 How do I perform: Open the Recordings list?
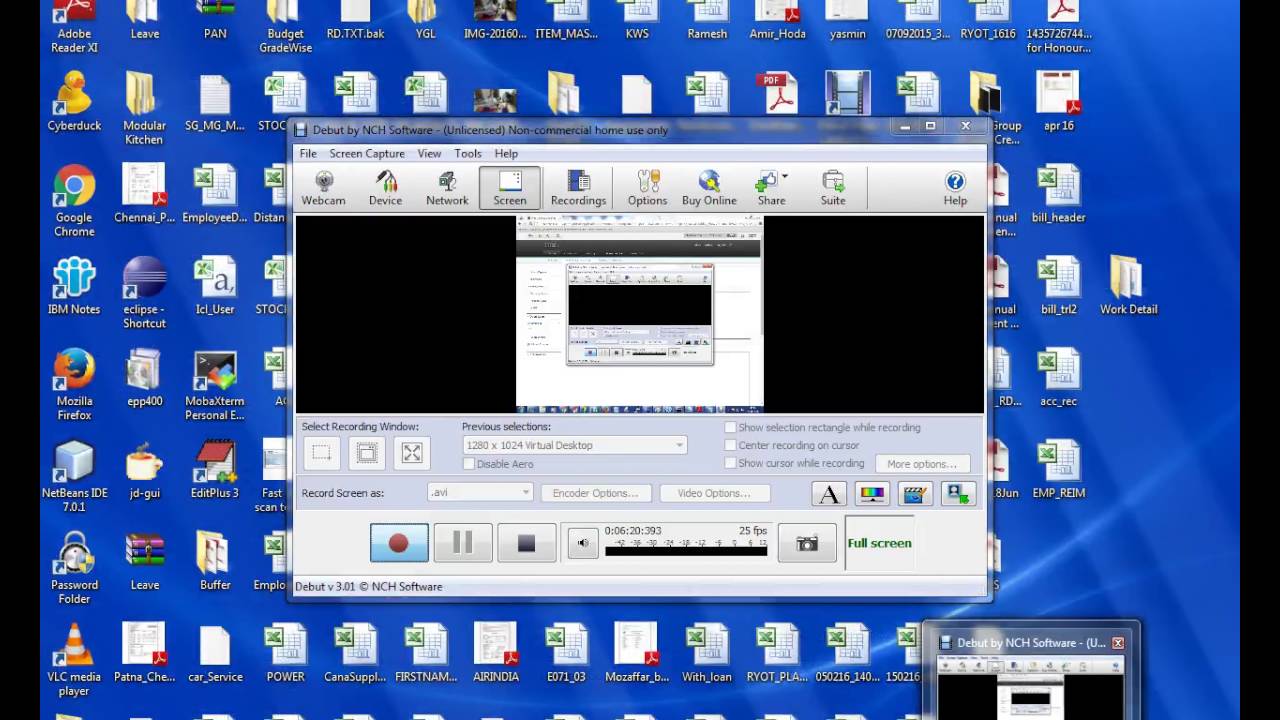(x=578, y=188)
